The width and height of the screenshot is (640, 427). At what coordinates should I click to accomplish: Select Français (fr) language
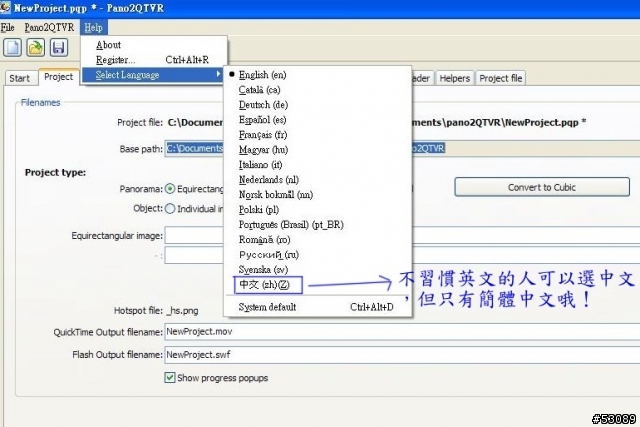tap(318, 135)
